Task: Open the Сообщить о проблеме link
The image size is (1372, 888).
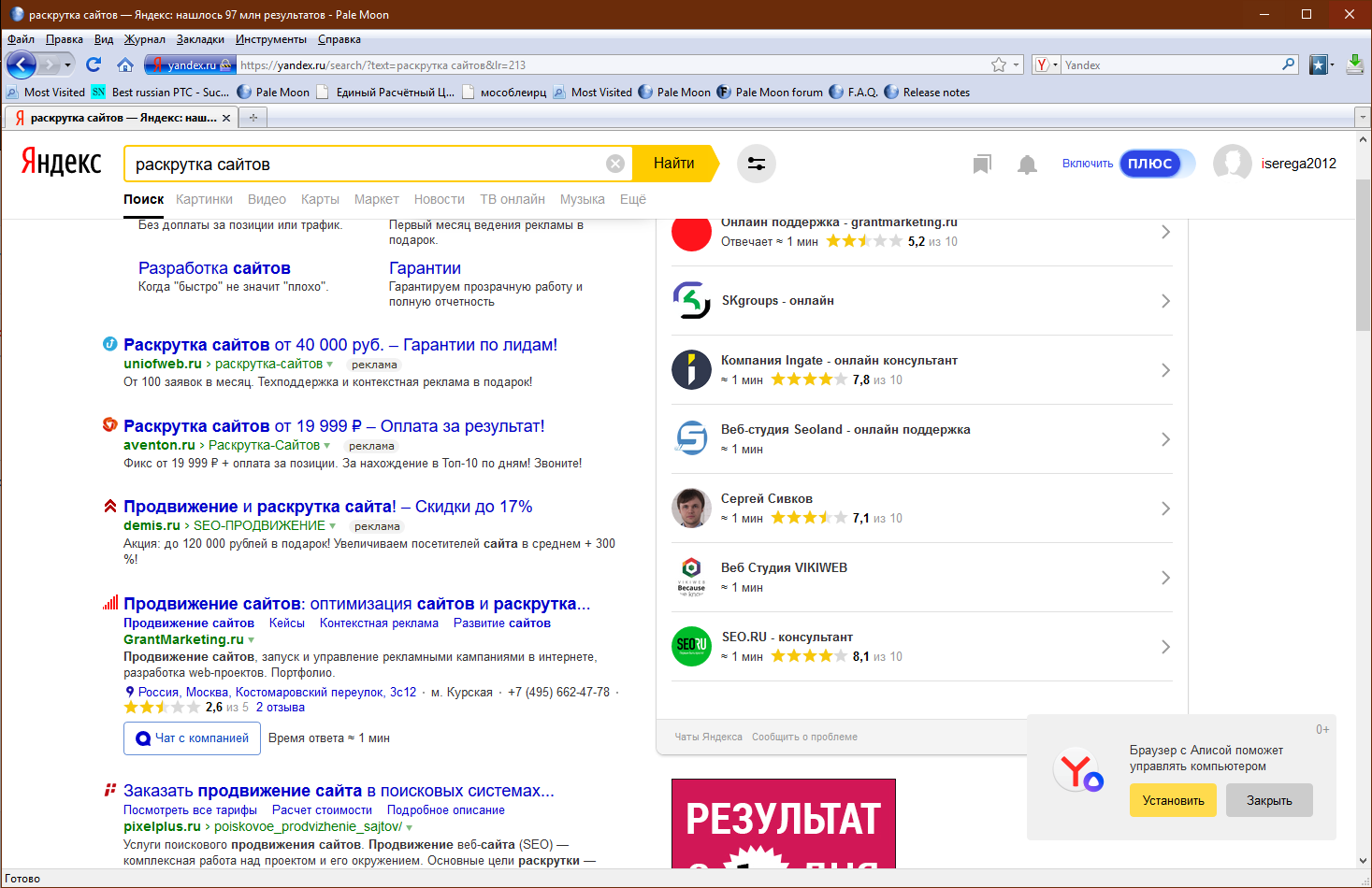Action: (x=804, y=737)
